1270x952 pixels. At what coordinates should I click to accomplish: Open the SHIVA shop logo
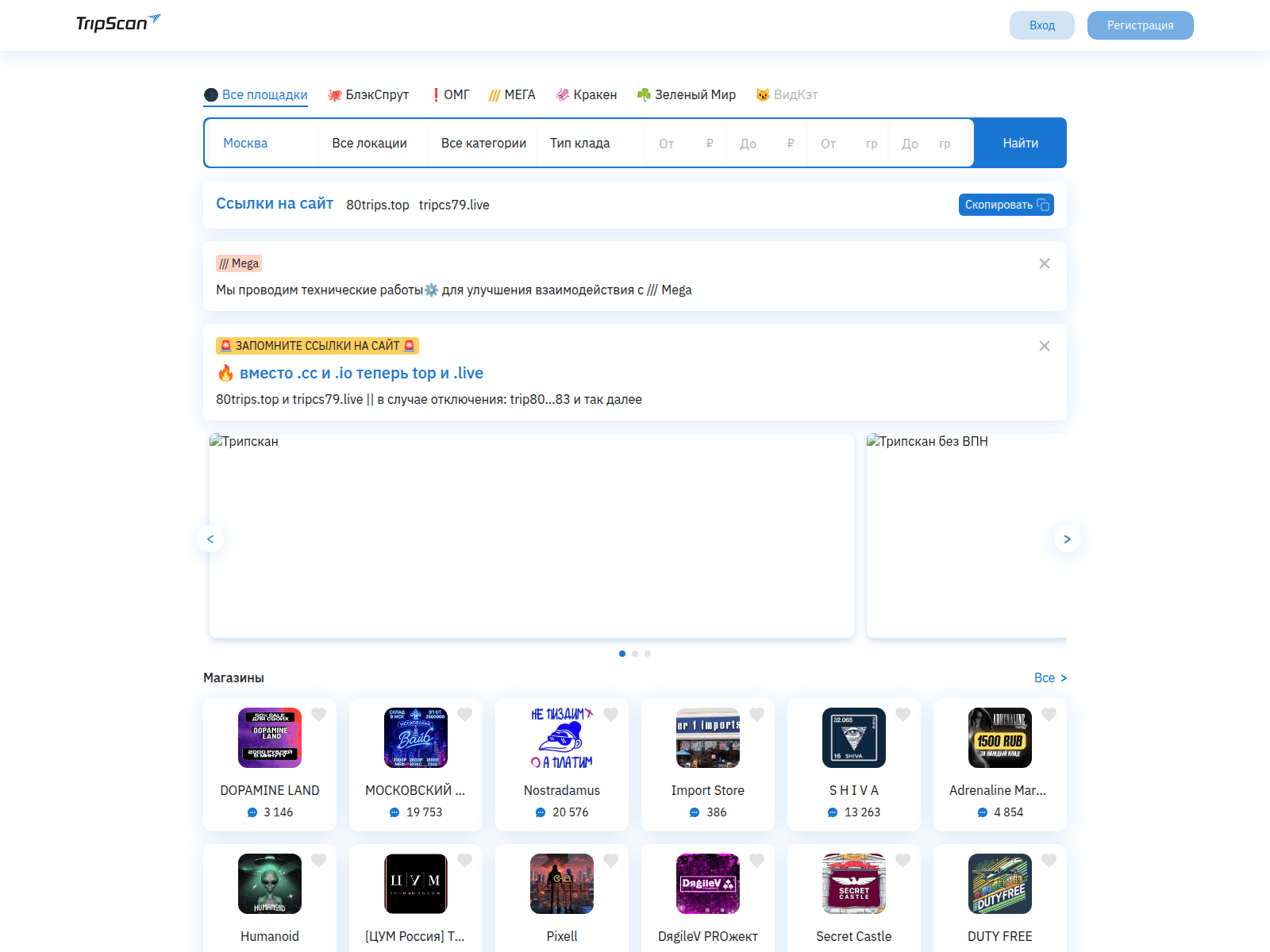point(854,738)
